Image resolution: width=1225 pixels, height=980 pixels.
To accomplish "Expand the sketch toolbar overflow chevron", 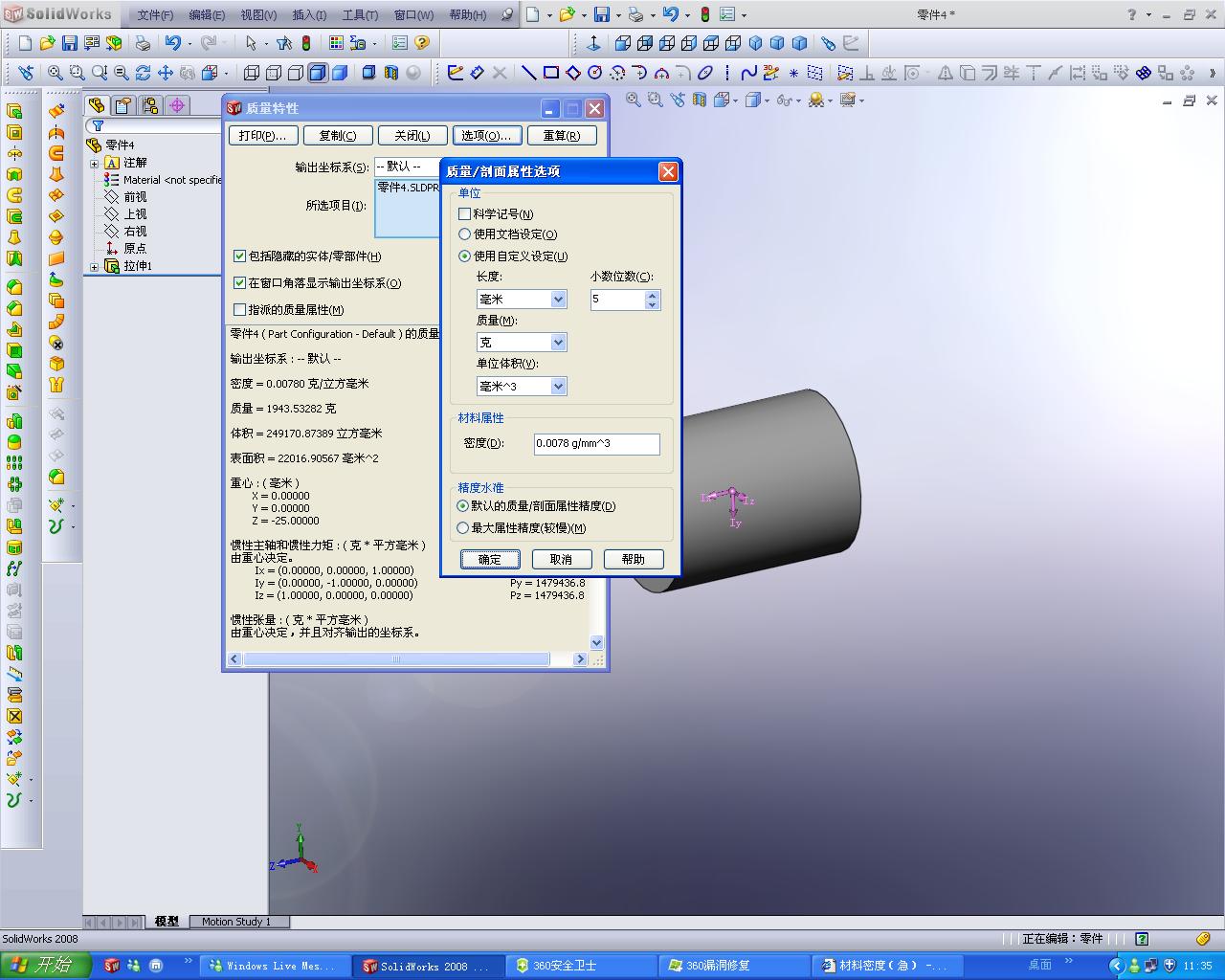I will point(1213,73).
